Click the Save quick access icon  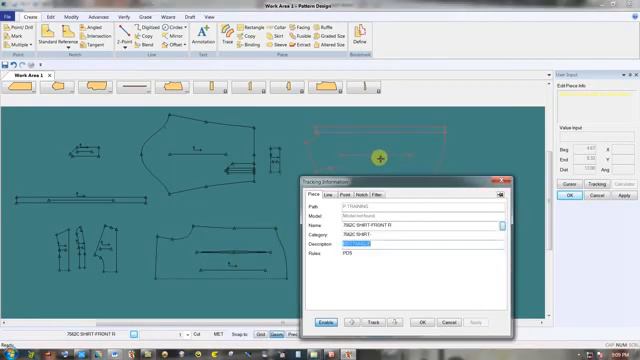tap(5, 65)
